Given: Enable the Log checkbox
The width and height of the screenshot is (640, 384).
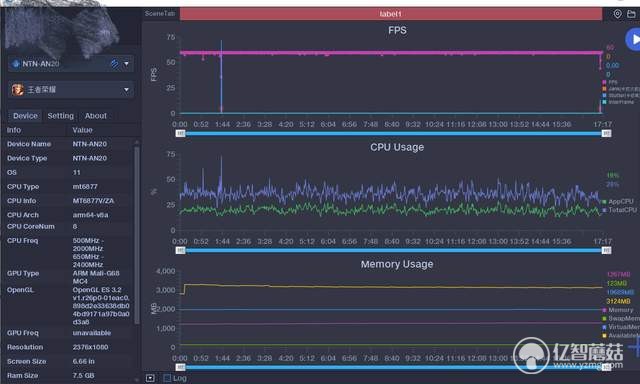Looking at the screenshot, I should pos(167,378).
